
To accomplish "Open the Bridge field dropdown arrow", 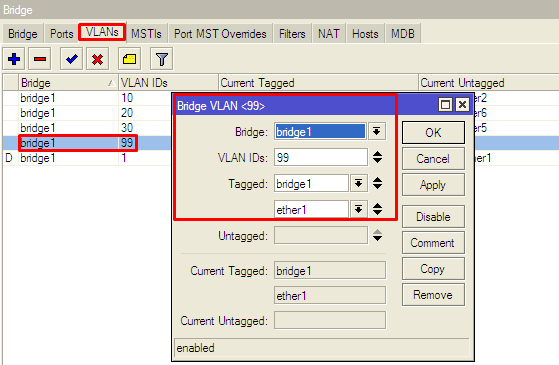I will click(x=376, y=131).
